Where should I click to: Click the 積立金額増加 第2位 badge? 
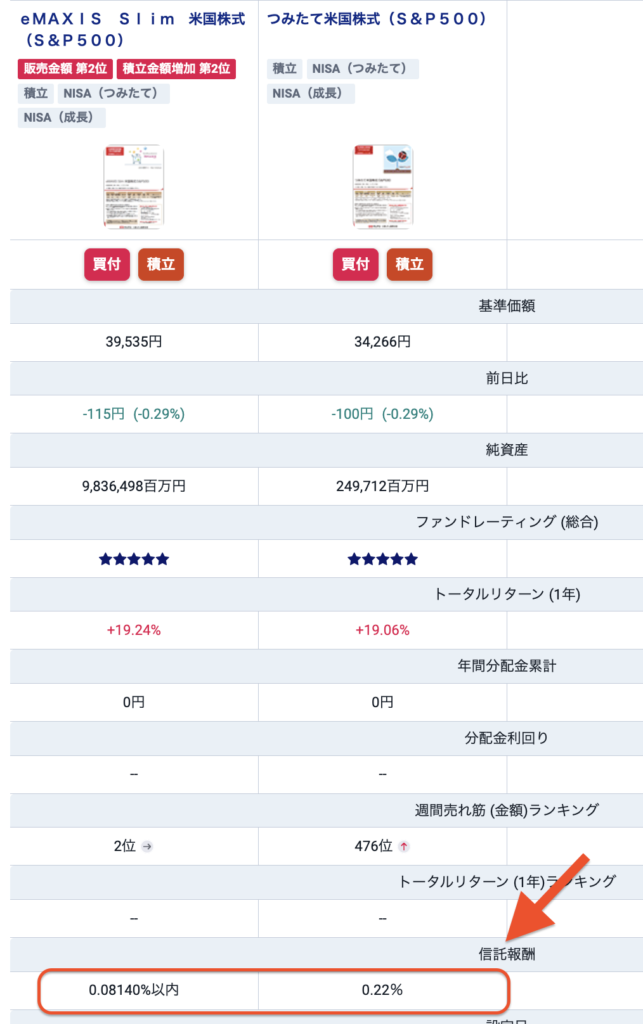click(x=176, y=69)
